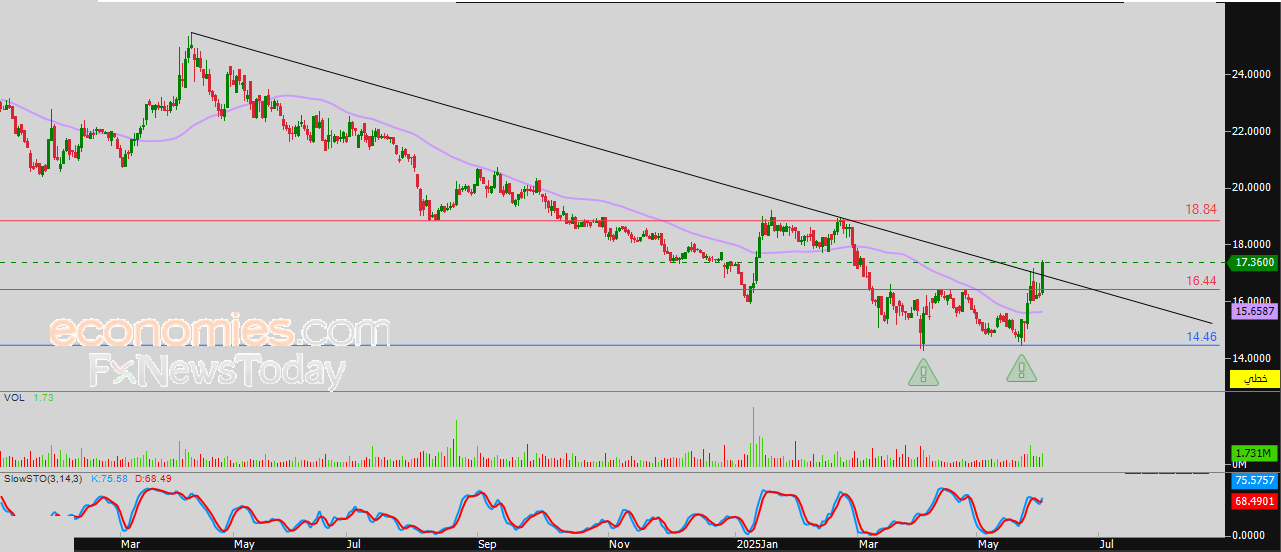This screenshot has width=1281, height=552.
Task: Click the 24.0000 price axis label
Action: [x=1251, y=74]
